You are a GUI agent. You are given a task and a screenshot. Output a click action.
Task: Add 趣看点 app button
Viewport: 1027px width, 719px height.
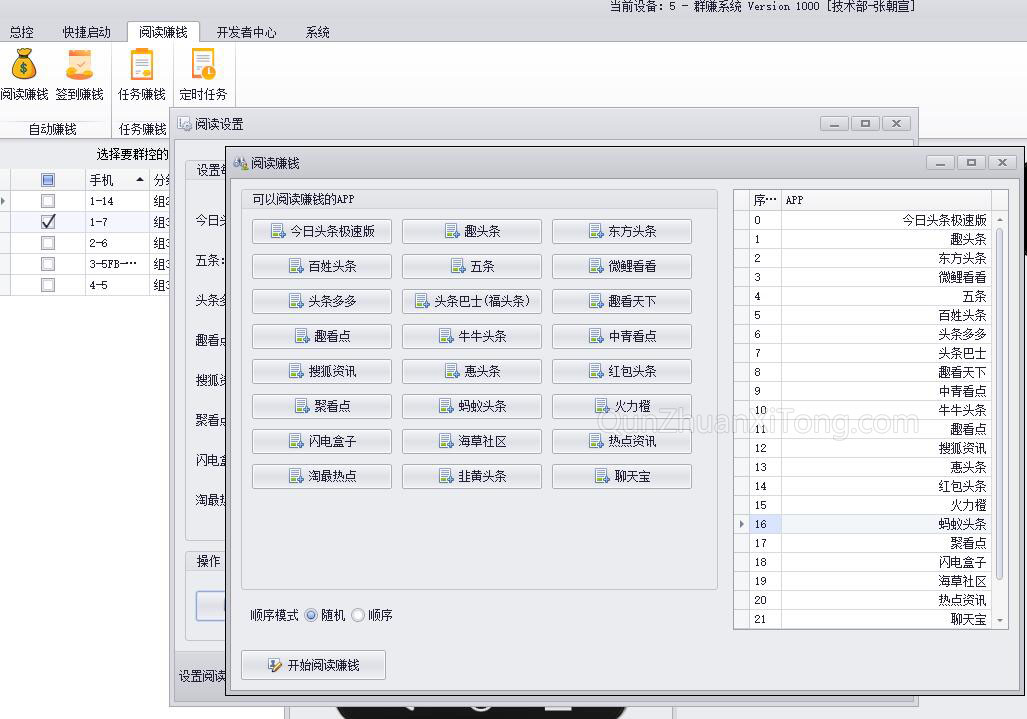point(322,337)
